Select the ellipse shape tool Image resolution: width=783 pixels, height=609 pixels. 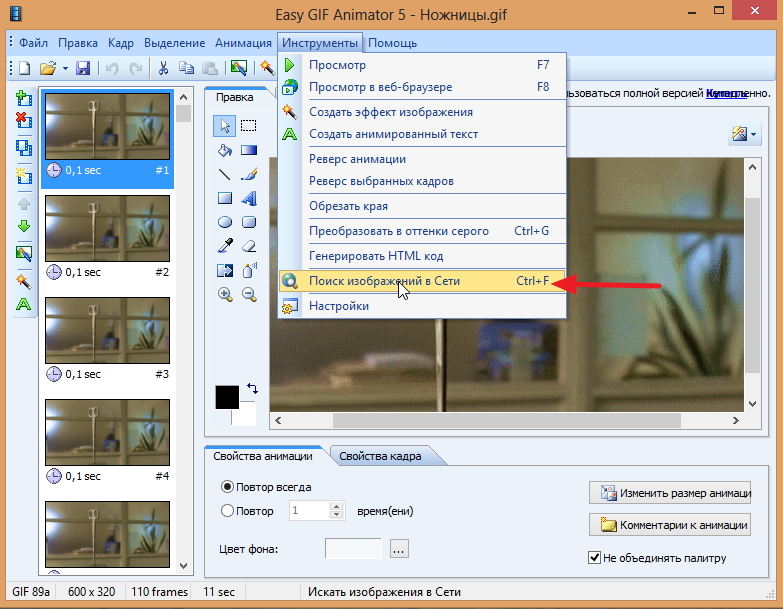click(x=225, y=222)
